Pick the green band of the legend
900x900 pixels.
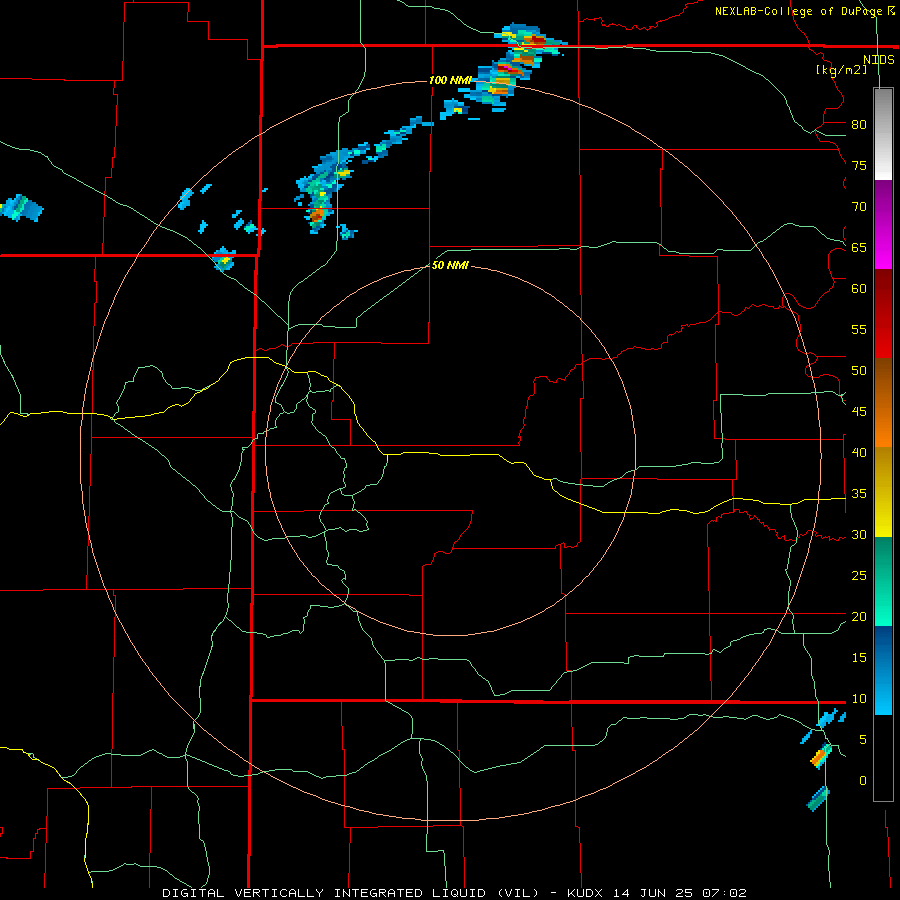click(883, 581)
